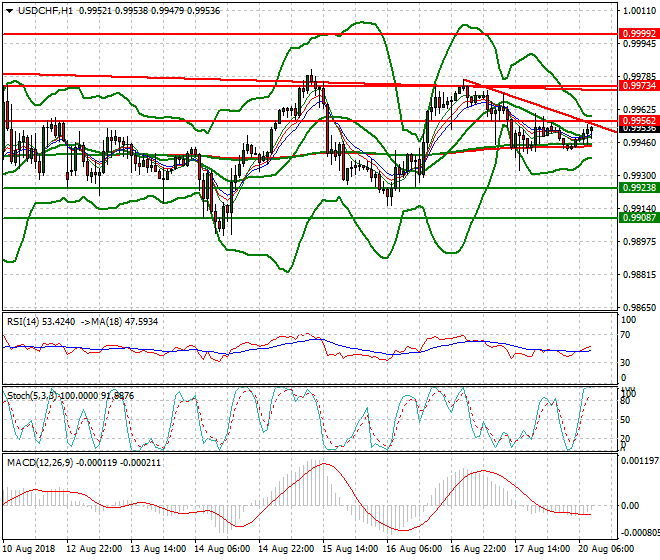Viewport: 660px width, 560px height.
Task: Click the 17 Aug 14:00 time axis label
Action: [542, 549]
